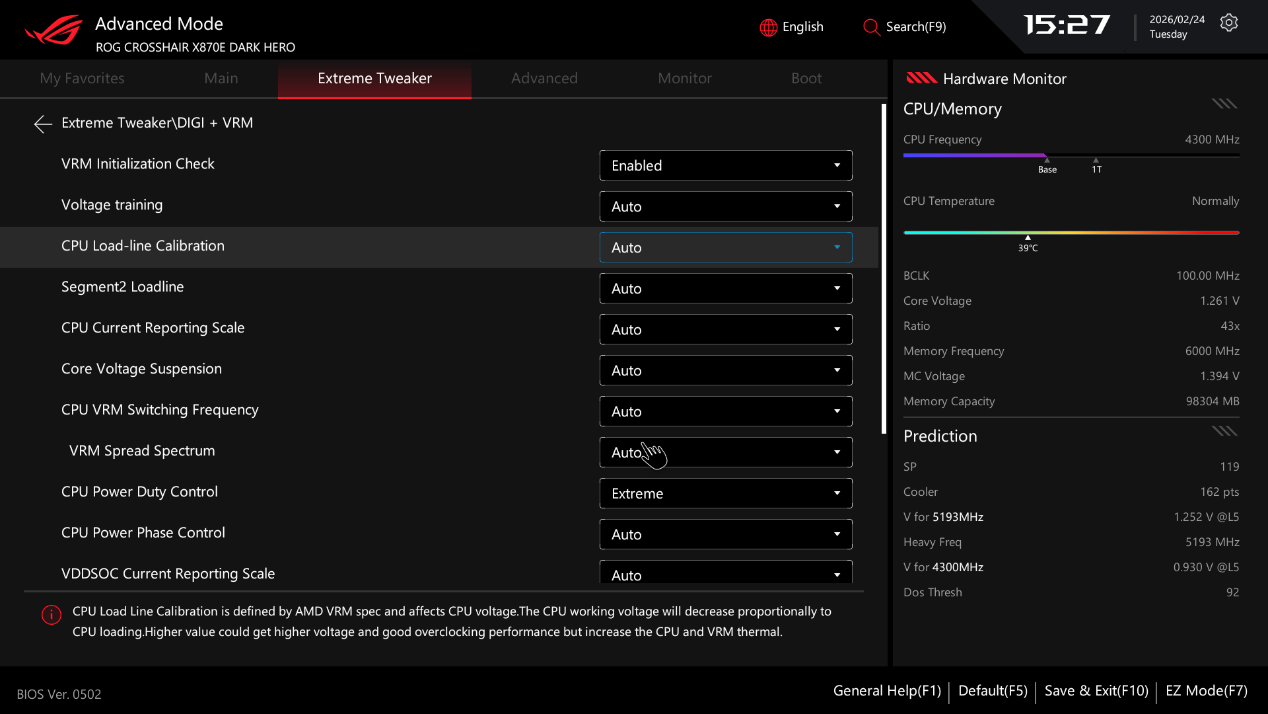1268x714 pixels.
Task: Switch to the Advanced tab
Action: (x=544, y=78)
